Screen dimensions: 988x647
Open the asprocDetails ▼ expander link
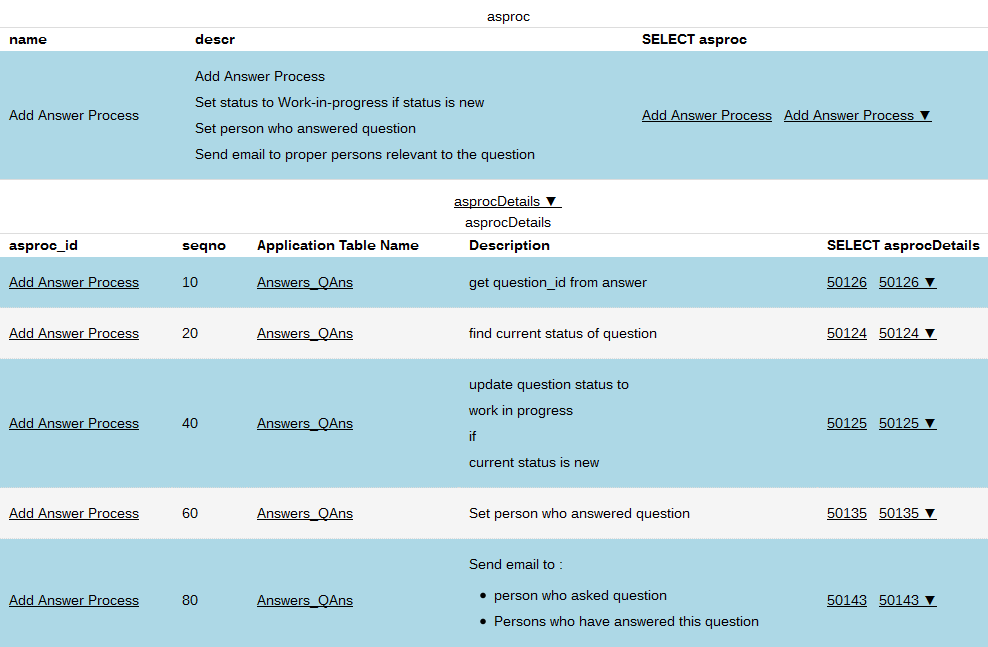[506, 201]
